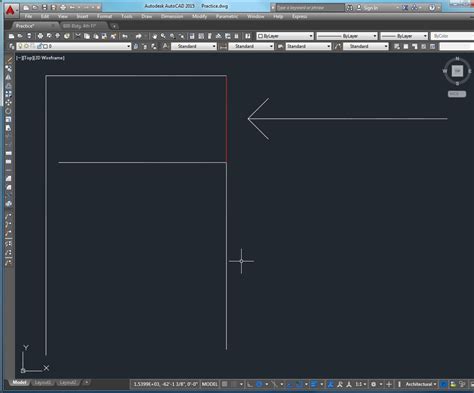Open the 1:1 annotation scale dropdown
Screen dimensions: 474x393
tap(360, 384)
